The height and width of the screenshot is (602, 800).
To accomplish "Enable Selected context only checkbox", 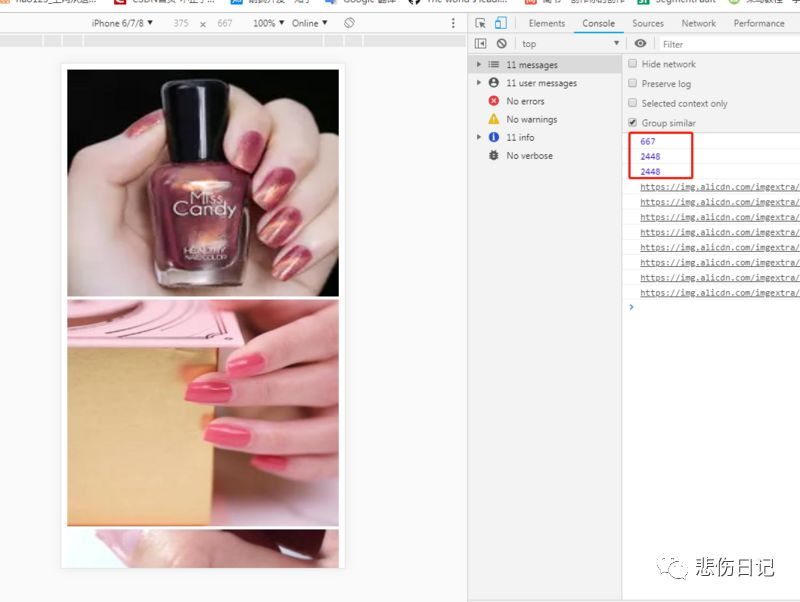I will [633, 103].
